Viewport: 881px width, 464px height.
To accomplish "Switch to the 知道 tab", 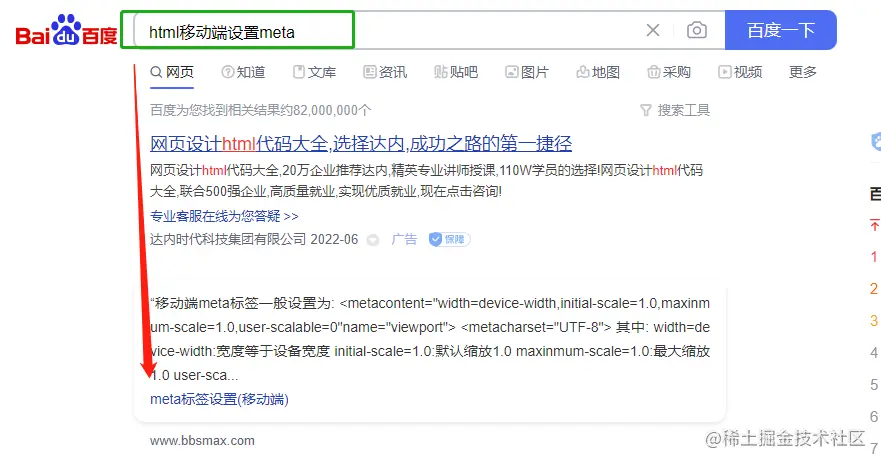I will (243, 72).
